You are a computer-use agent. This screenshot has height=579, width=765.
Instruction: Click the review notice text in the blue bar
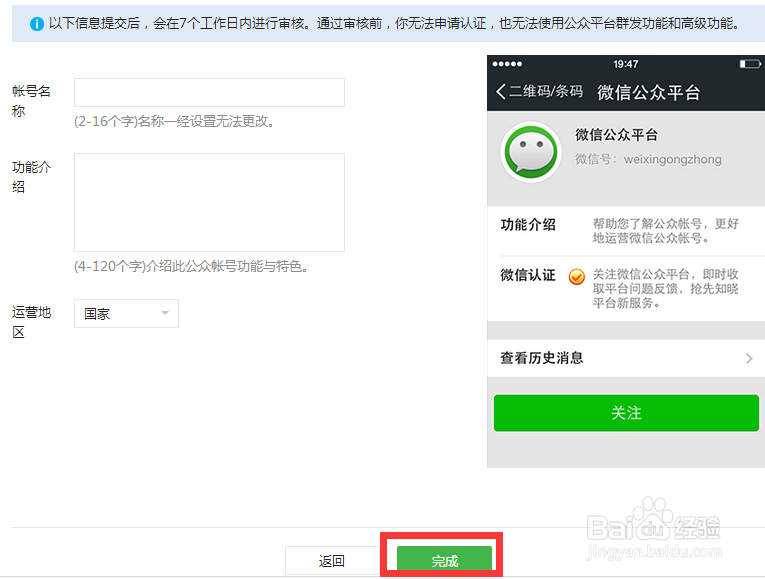(394, 23)
